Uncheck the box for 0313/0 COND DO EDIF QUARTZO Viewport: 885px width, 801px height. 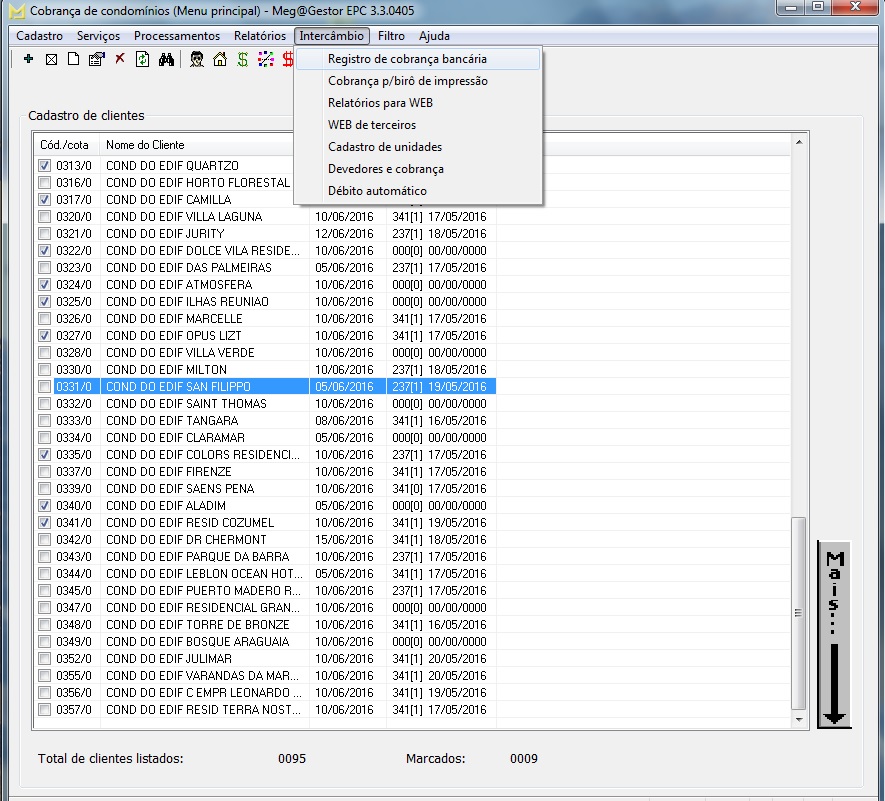tap(44, 166)
